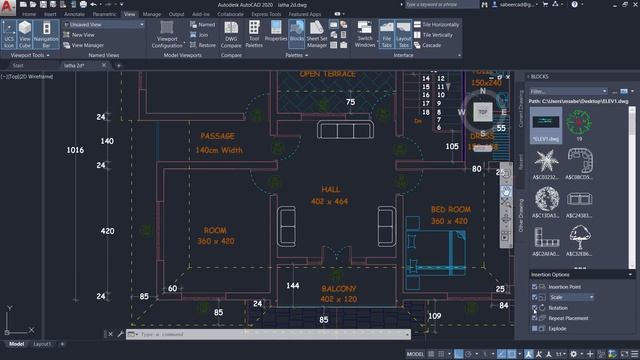Screen dimensions: 640x360
Task: Click the TOP face of ViewCube
Action: pos(483,112)
